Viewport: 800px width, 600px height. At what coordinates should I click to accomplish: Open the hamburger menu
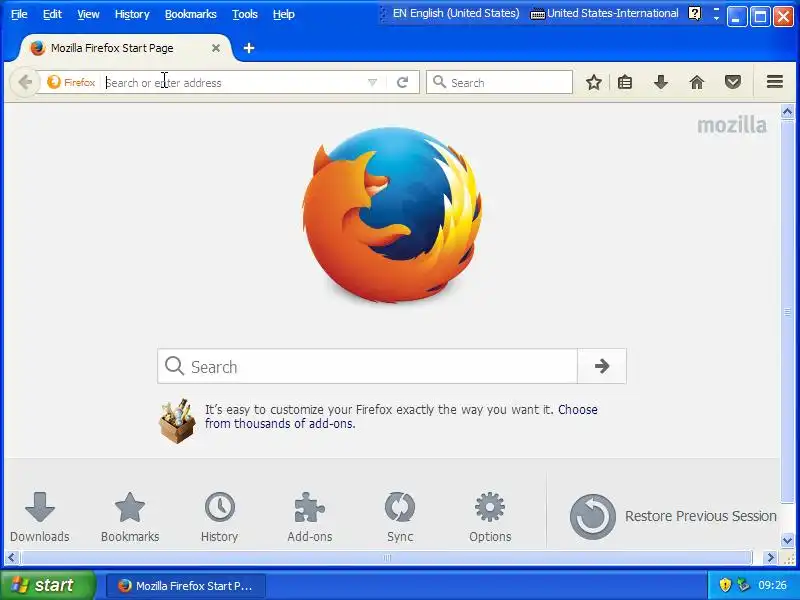click(774, 82)
